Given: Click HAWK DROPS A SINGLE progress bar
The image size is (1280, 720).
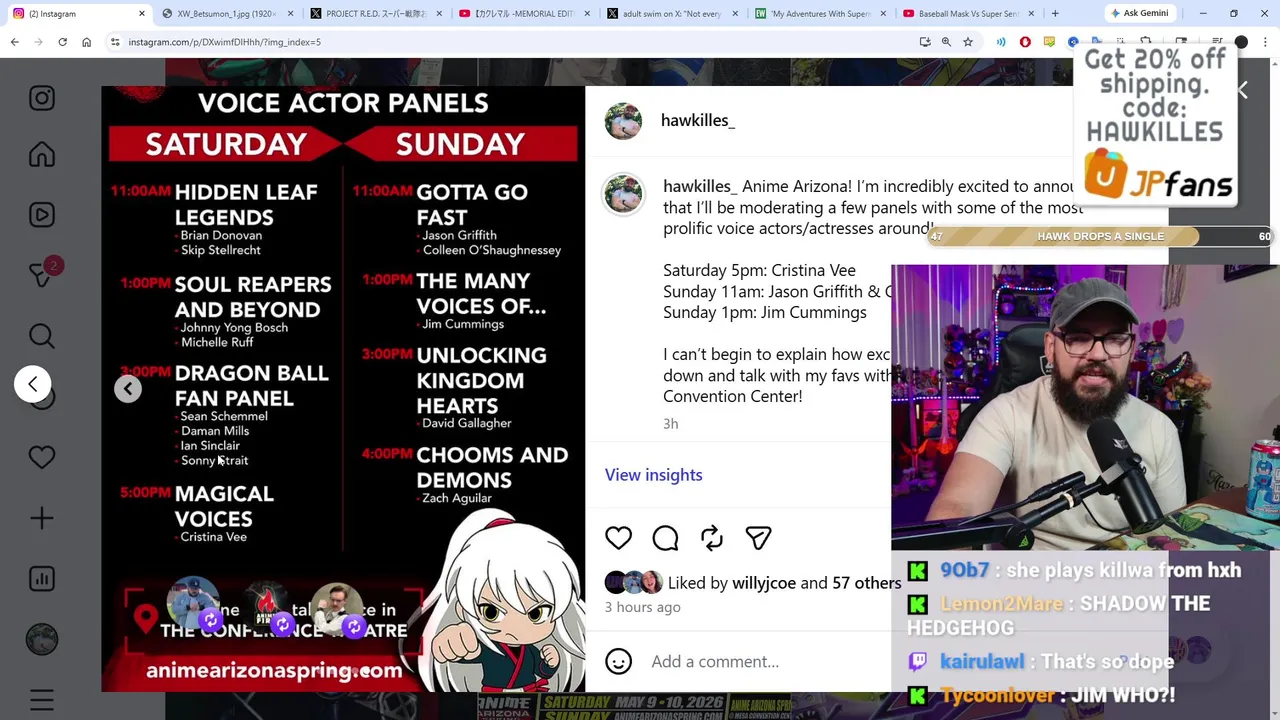Looking at the screenshot, I should [x=1100, y=236].
